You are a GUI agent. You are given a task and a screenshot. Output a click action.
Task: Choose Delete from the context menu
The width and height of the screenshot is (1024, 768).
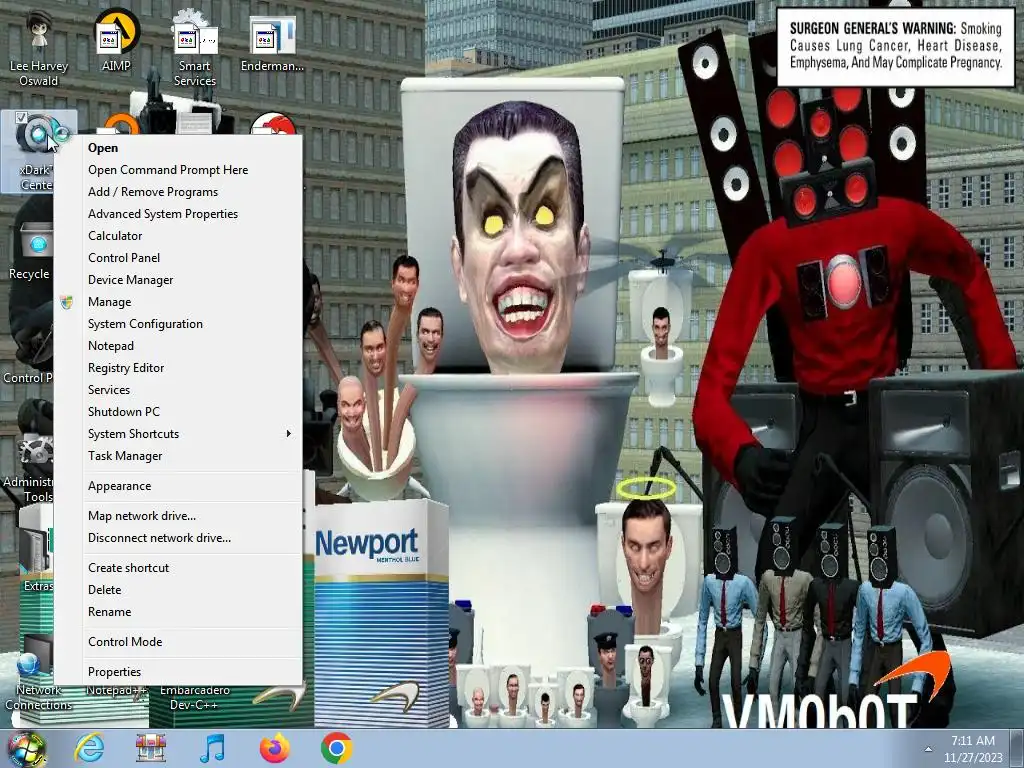point(178,590)
